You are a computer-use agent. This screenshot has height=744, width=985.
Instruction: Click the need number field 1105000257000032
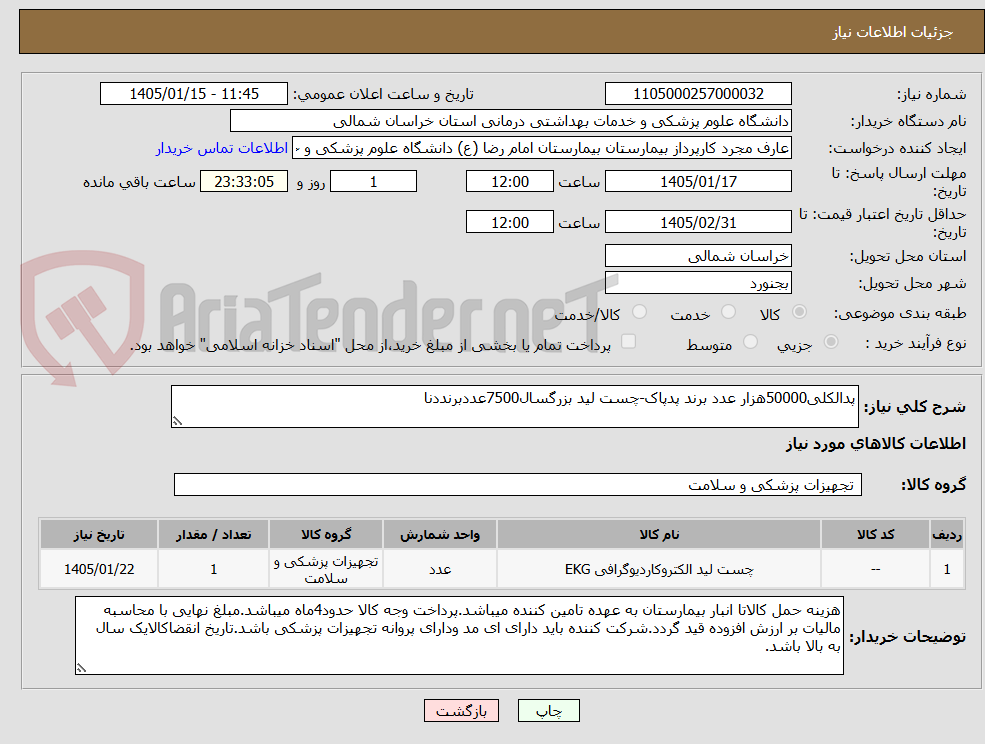click(698, 94)
